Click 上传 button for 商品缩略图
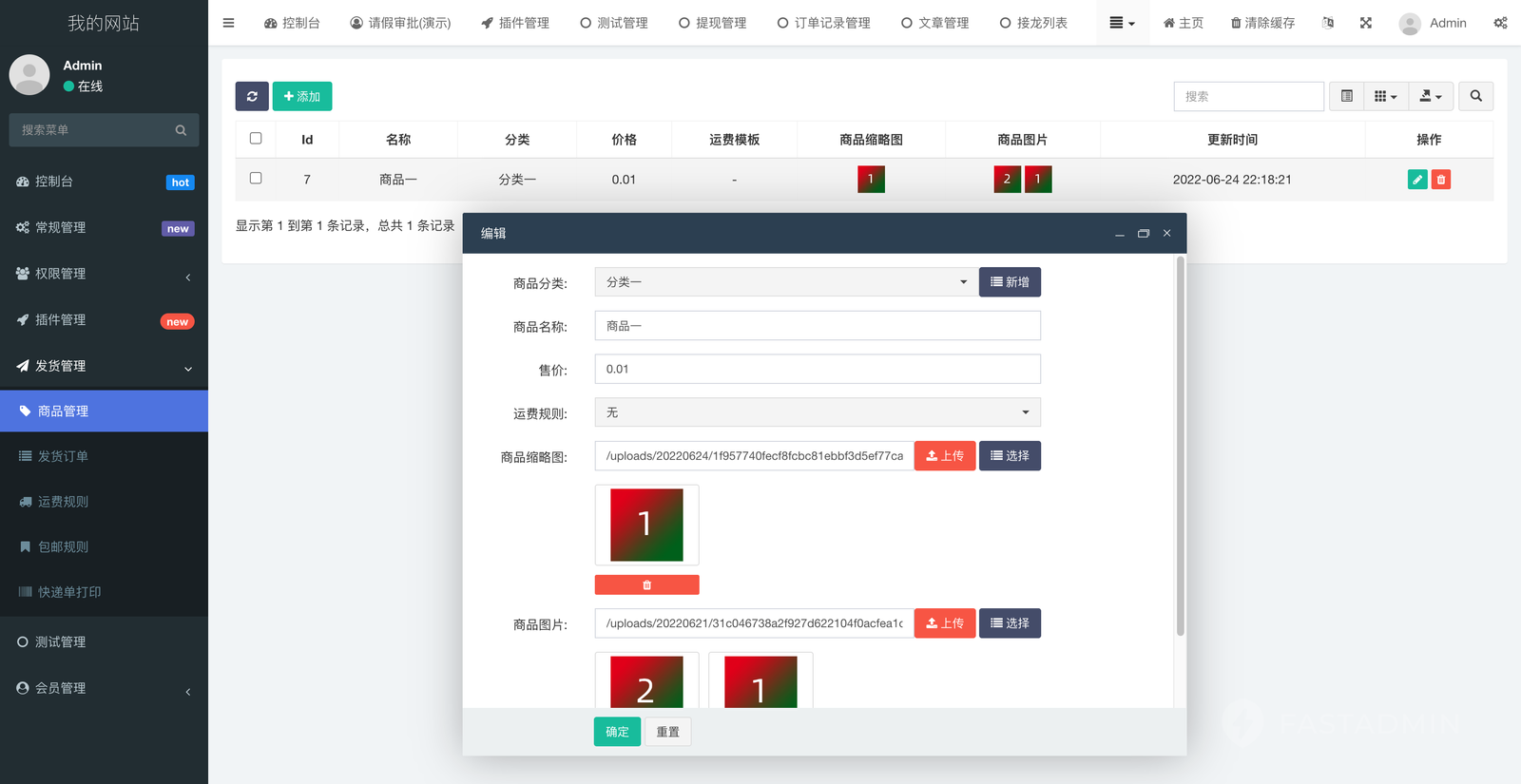The width and height of the screenshot is (1521, 784). [x=944, y=456]
